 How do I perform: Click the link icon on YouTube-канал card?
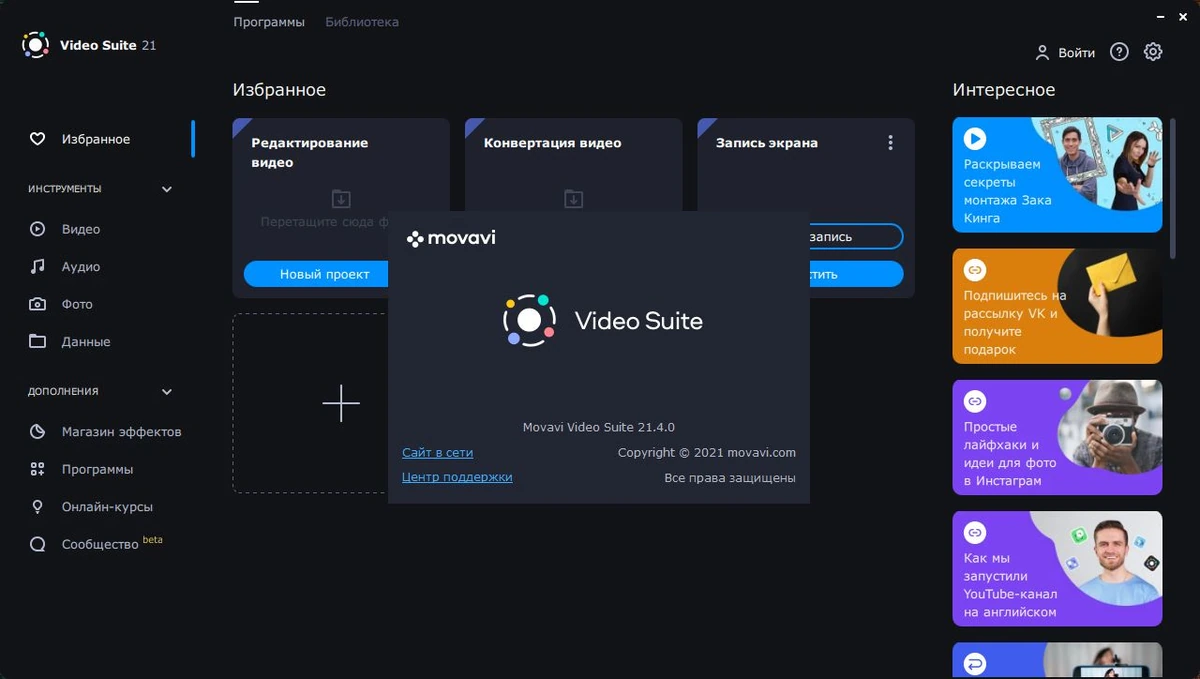tap(975, 533)
